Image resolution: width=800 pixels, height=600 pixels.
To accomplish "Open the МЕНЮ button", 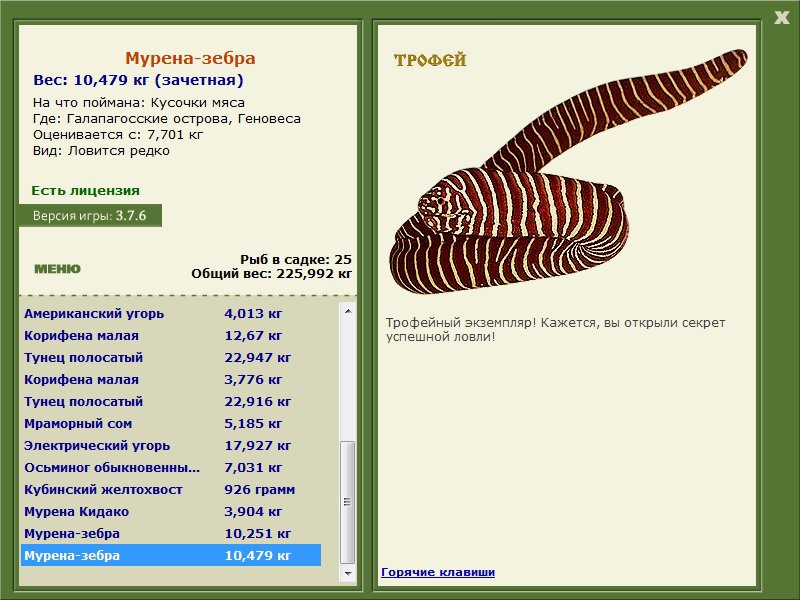I will click(57, 269).
